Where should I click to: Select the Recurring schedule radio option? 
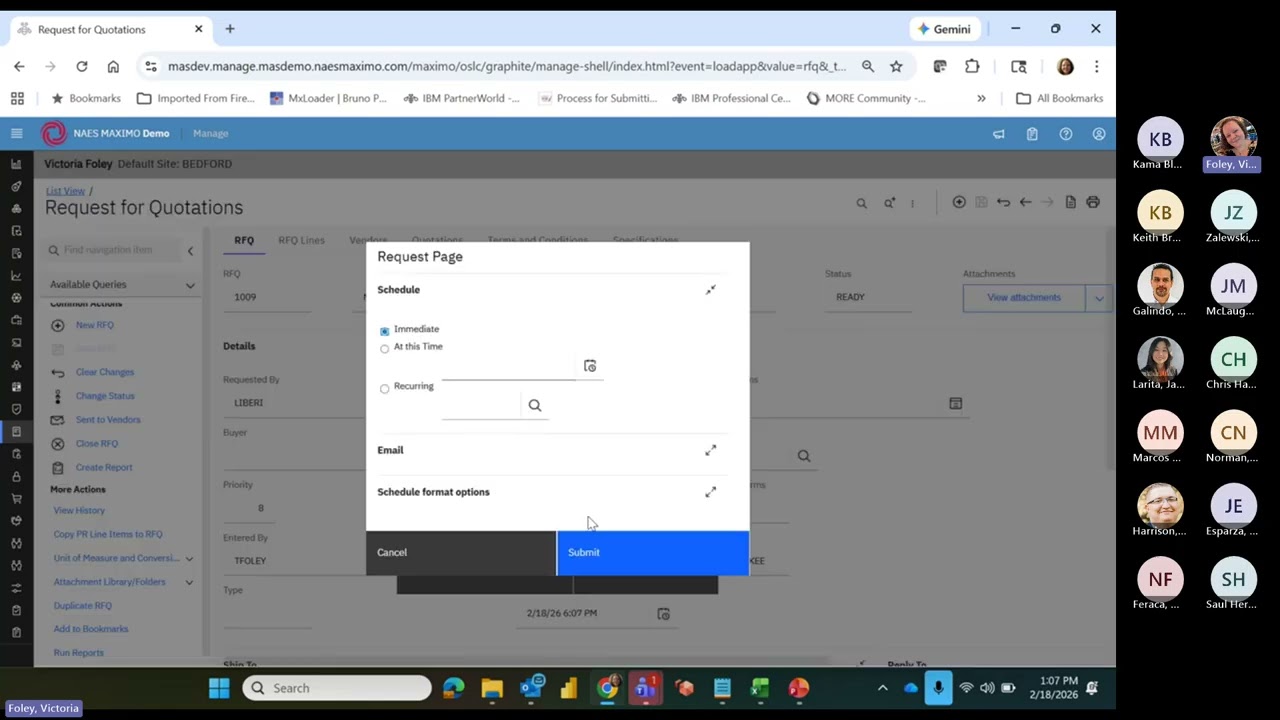[x=384, y=388]
